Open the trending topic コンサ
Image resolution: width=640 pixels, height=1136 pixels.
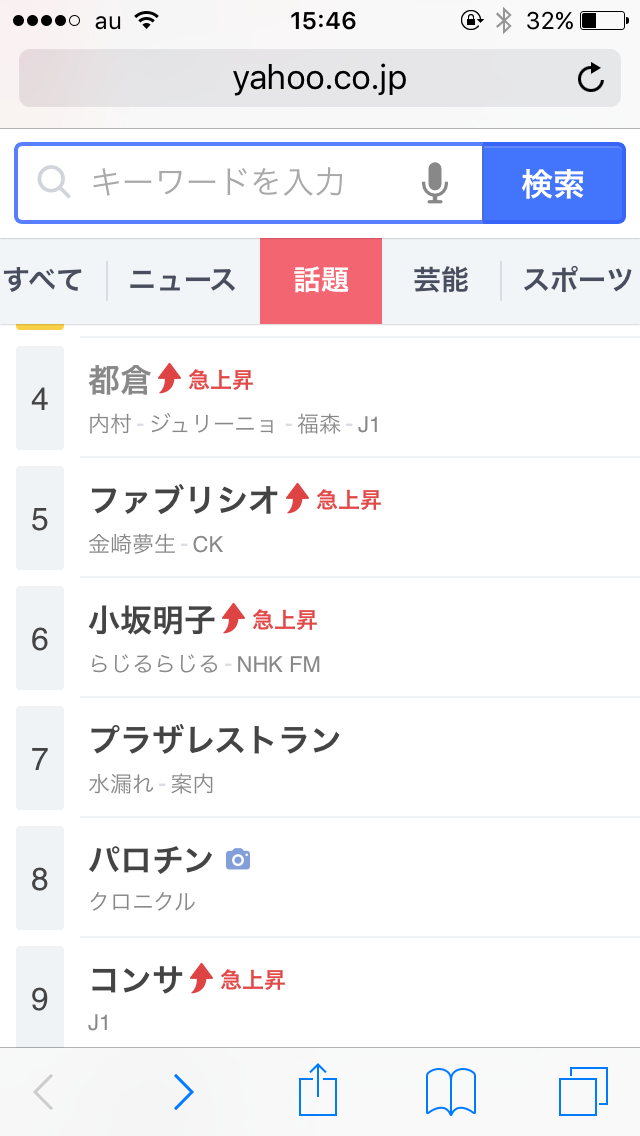136,979
